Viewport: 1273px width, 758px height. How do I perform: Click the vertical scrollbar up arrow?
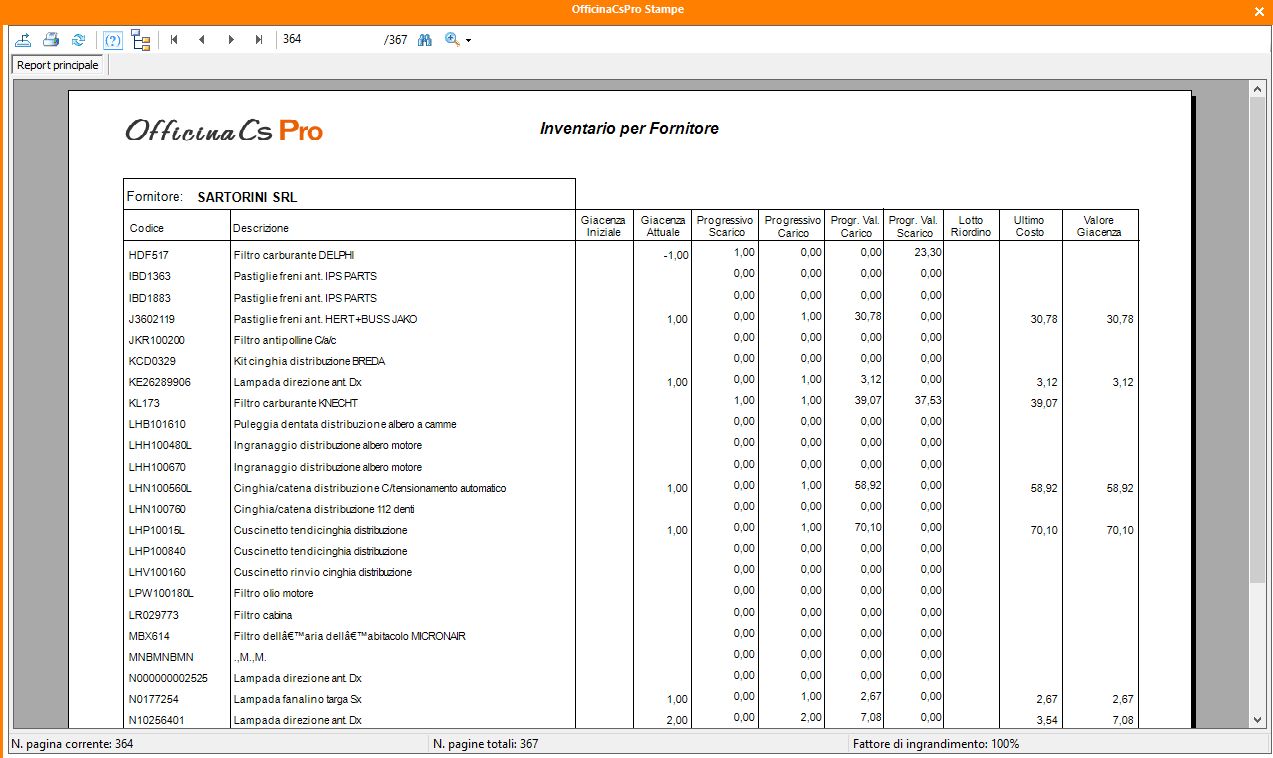(x=1258, y=89)
